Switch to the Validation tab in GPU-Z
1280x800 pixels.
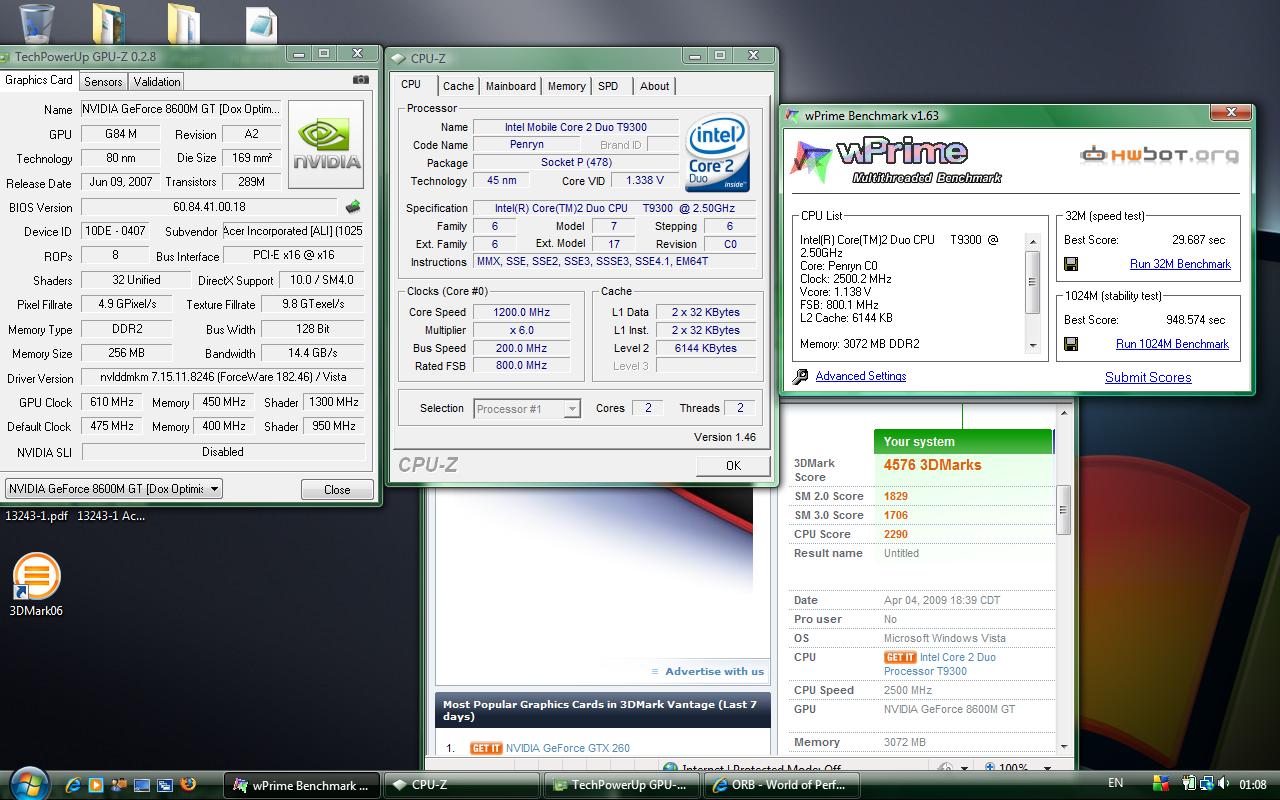pyautogui.click(x=157, y=82)
